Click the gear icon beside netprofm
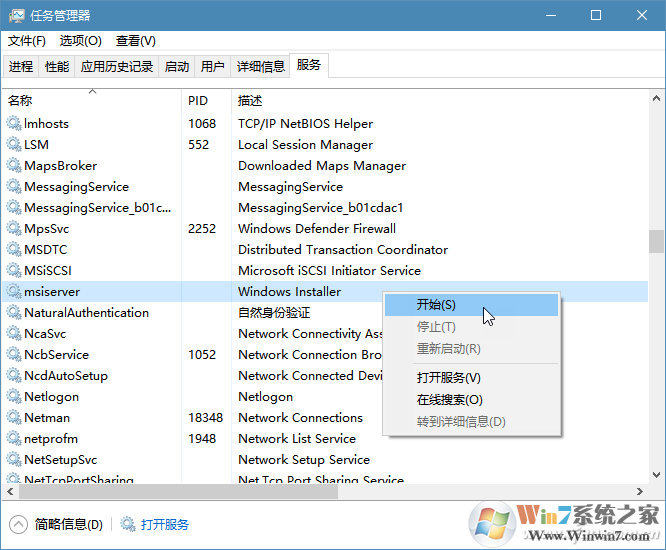The width and height of the screenshot is (666, 550). (14, 439)
